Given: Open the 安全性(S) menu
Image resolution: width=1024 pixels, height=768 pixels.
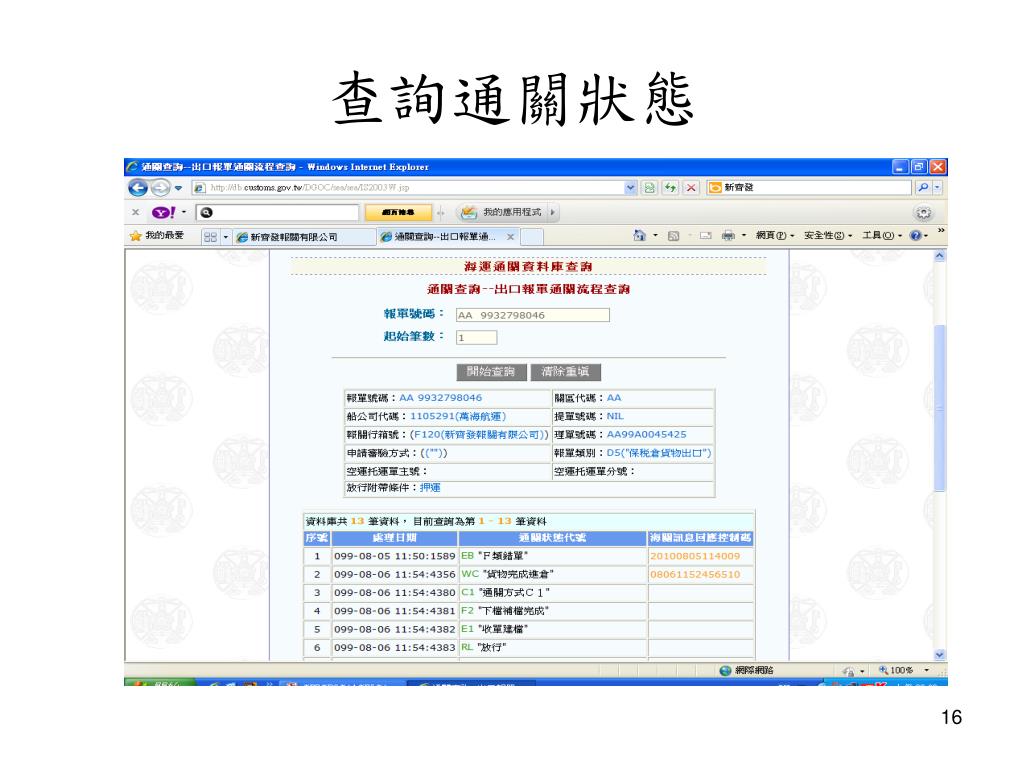Looking at the screenshot, I should coord(827,236).
